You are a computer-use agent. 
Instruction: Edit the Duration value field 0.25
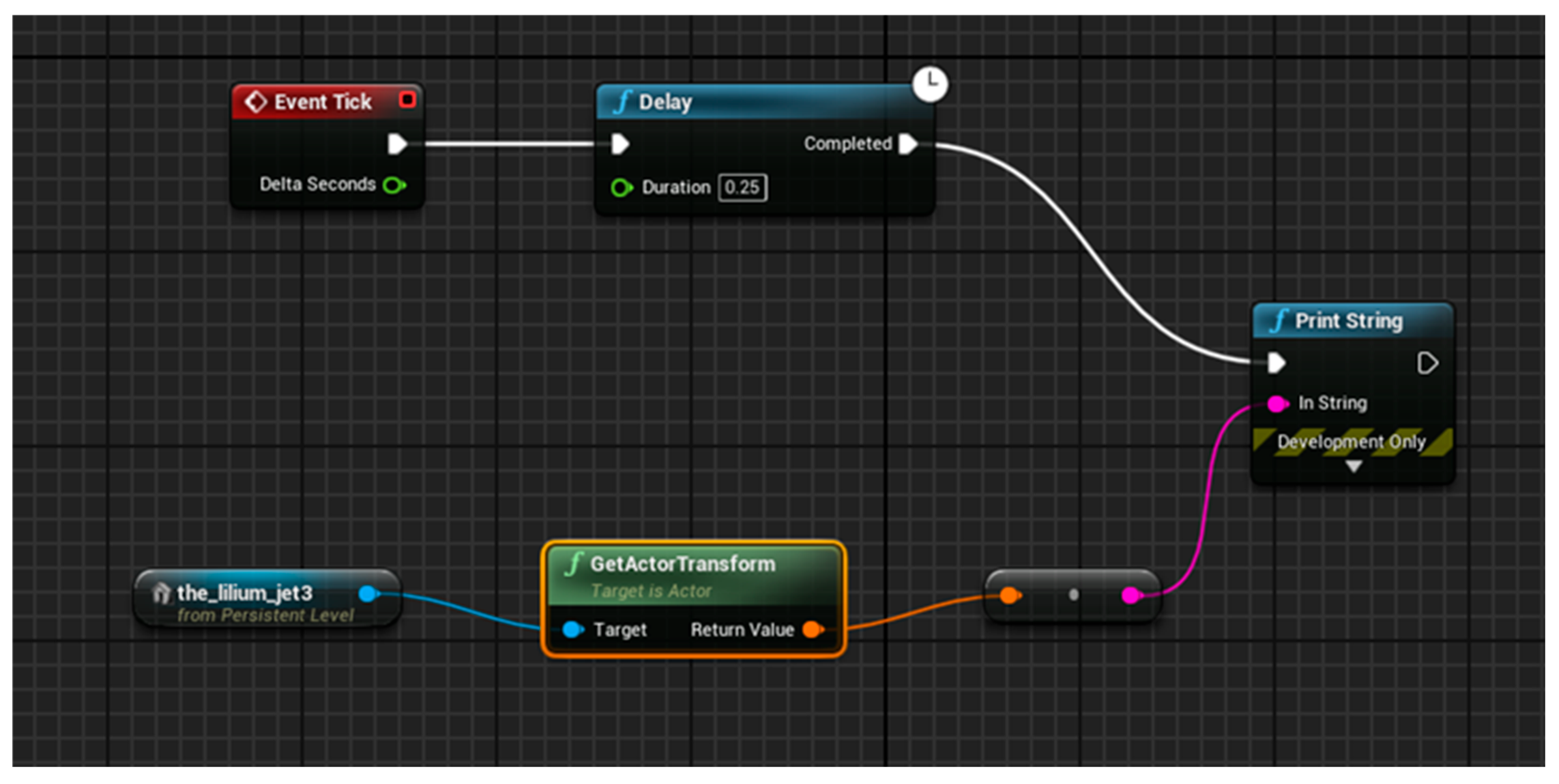click(x=743, y=187)
